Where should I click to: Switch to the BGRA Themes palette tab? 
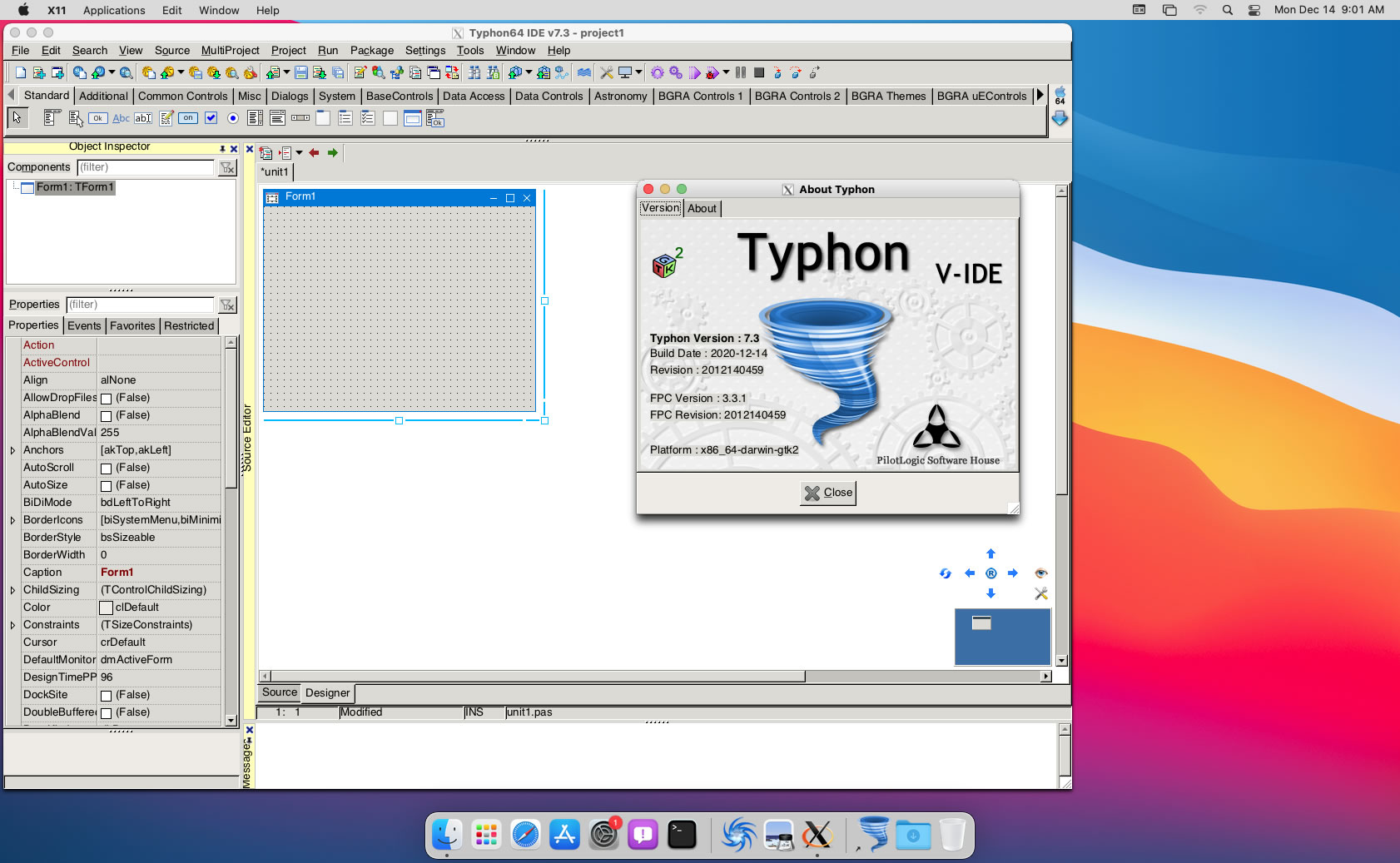(888, 96)
